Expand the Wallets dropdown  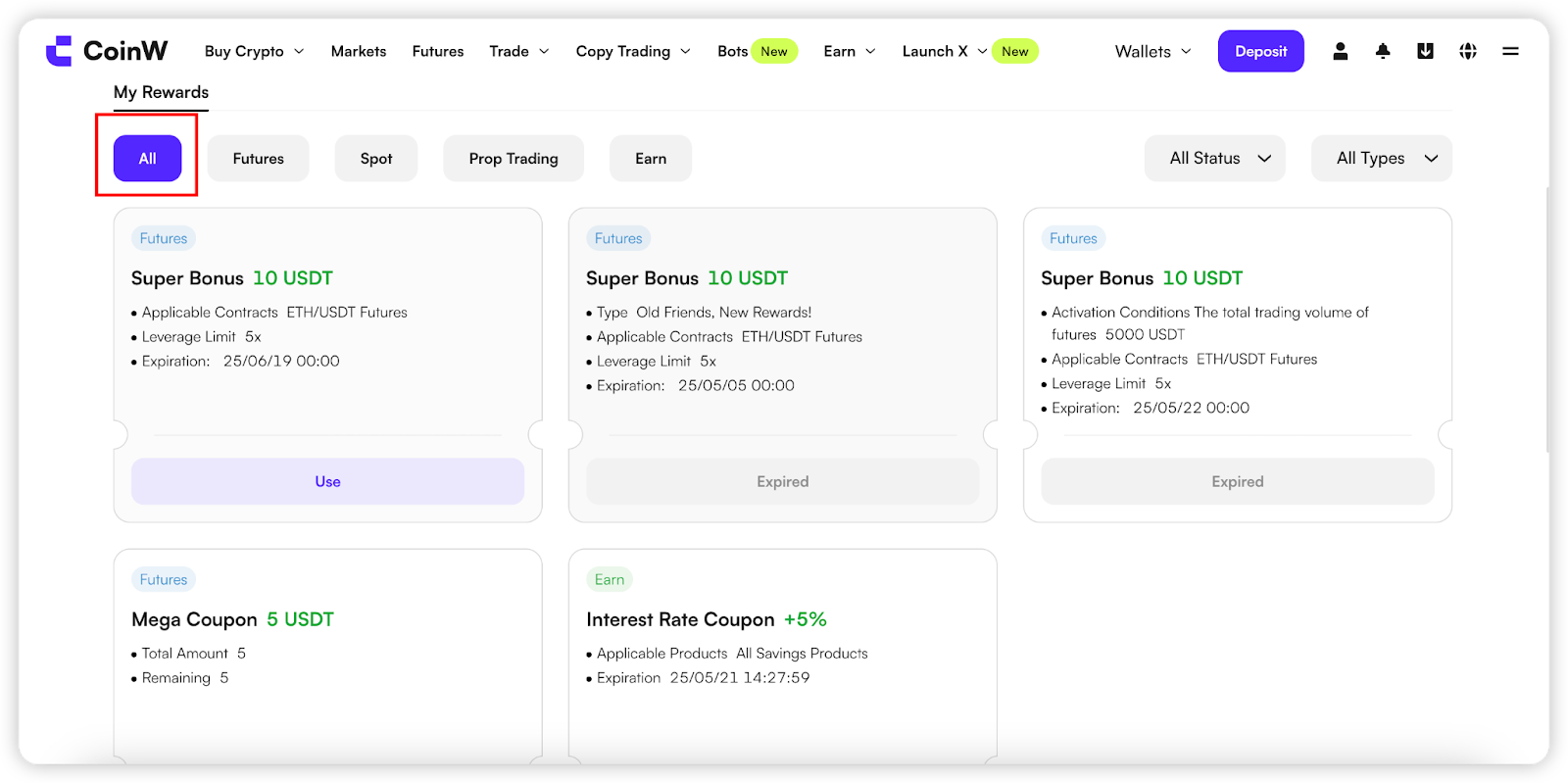(1153, 51)
